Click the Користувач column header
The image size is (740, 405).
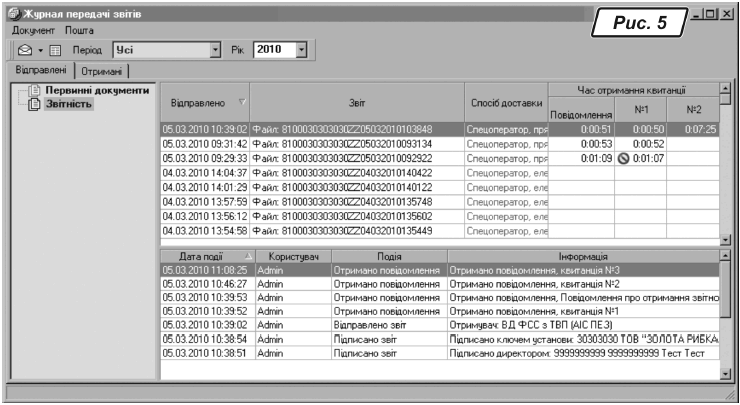coord(291,257)
